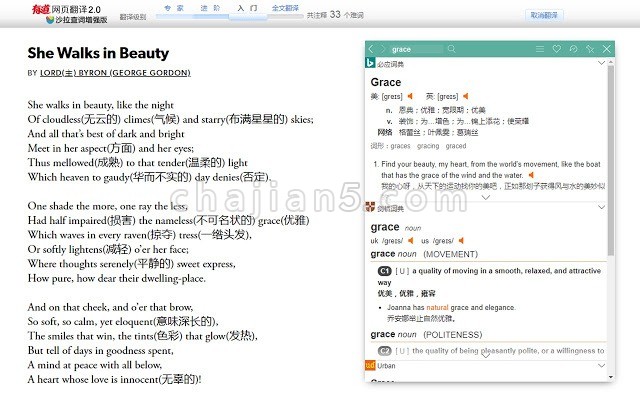Screen dimensions: 640x400
Task: Play US pronunciation of Grace in Bing dictionary
Action: pyautogui.click(x=410, y=96)
